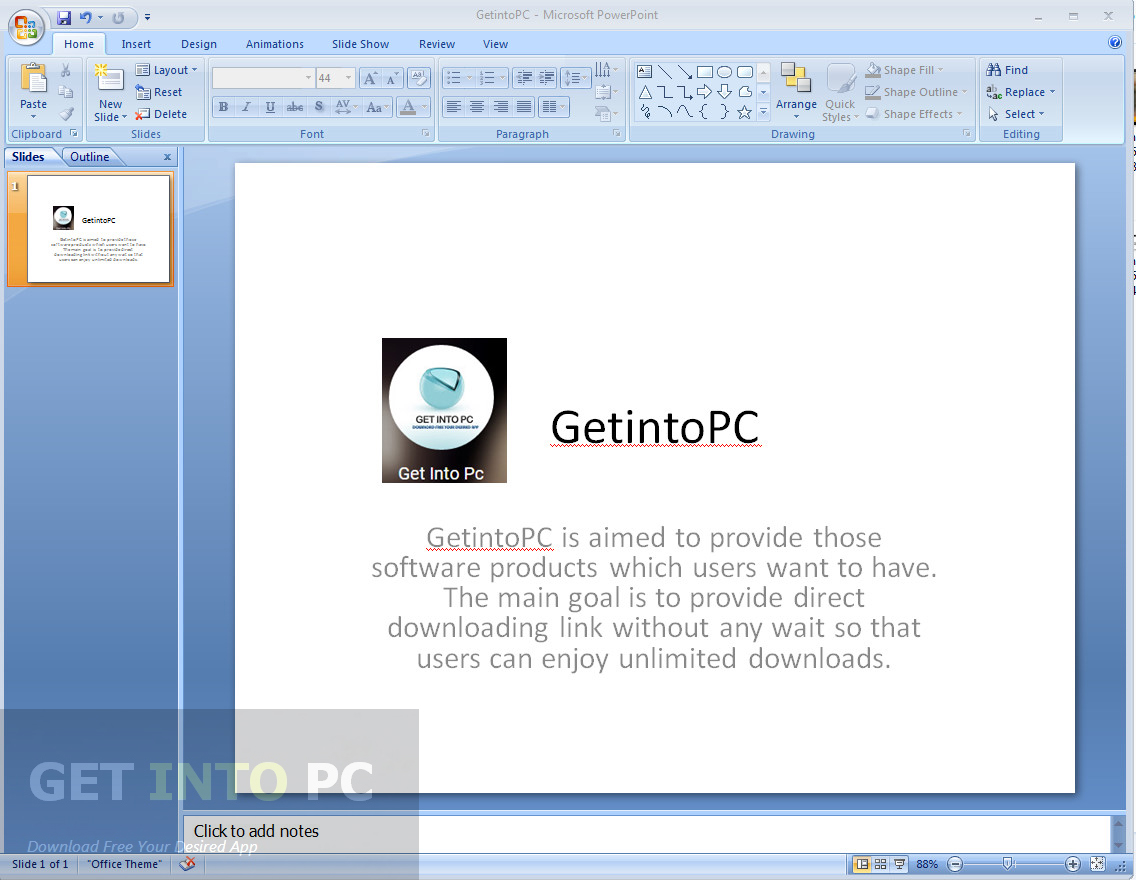Open Quick Styles gallery
Screen dimensions: 1136x880
pos(840,93)
